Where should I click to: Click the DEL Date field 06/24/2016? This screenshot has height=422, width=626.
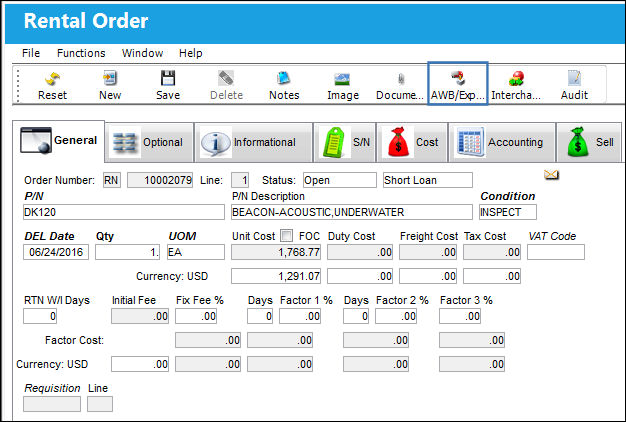pyautogui.click(x=56, y=252)
